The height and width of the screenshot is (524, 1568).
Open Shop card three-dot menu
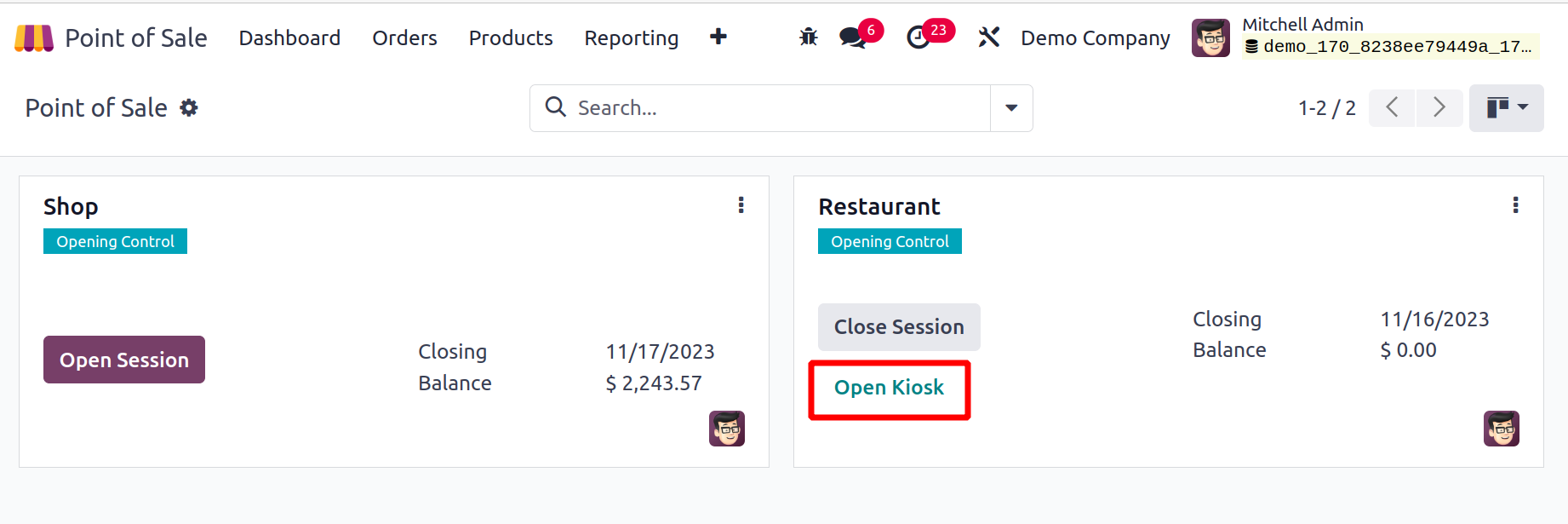[x=741, y=205]
